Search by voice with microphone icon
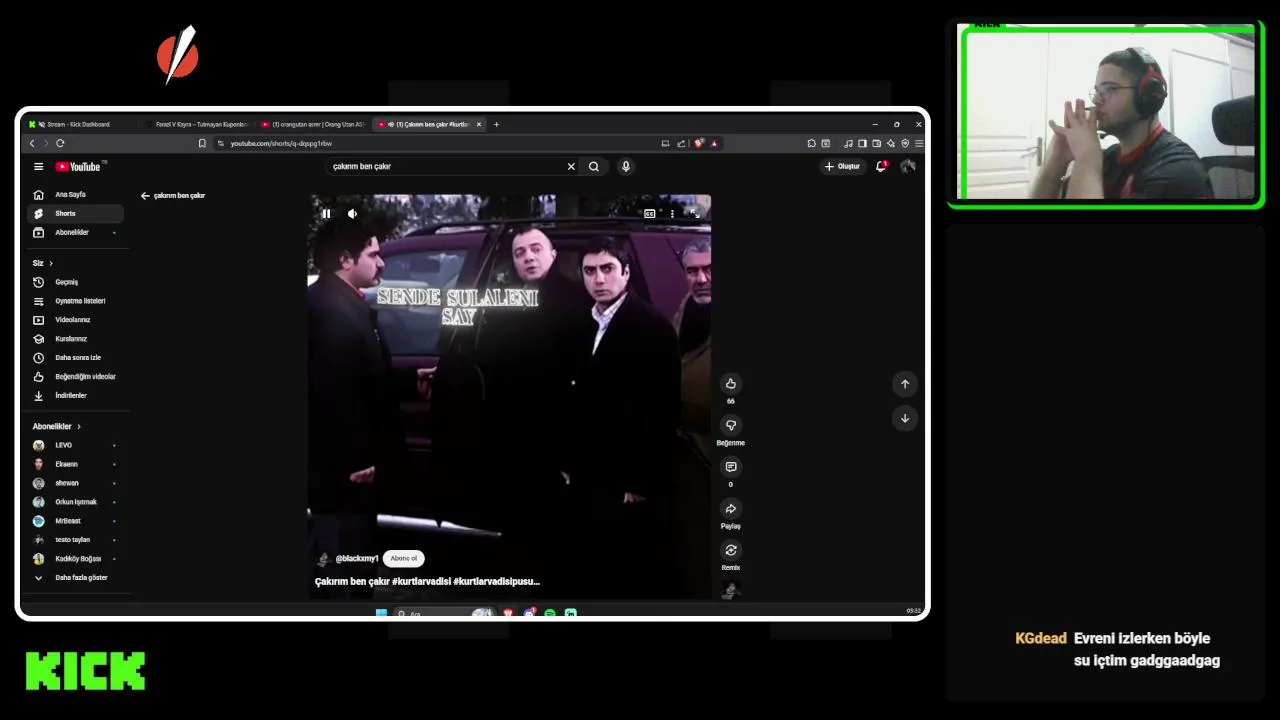The height and width of the screenshot is (720, 1280). [x=626, y=167]
